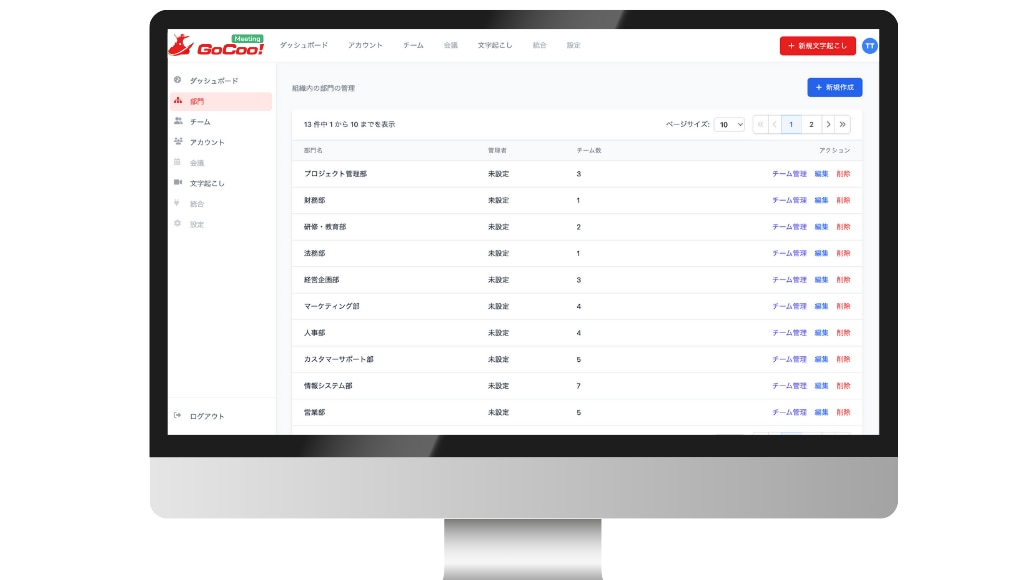Open the TT user avatar menu
Screen dimensions: 1020x580
(x=869, y=46)
